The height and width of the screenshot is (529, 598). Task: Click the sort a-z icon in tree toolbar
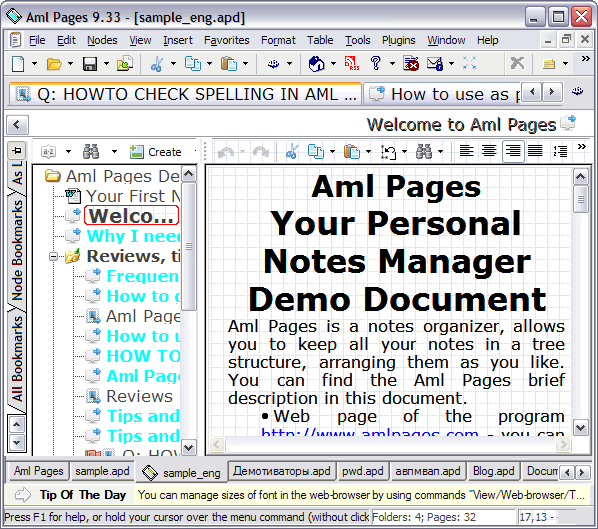[x=48, y=151]
